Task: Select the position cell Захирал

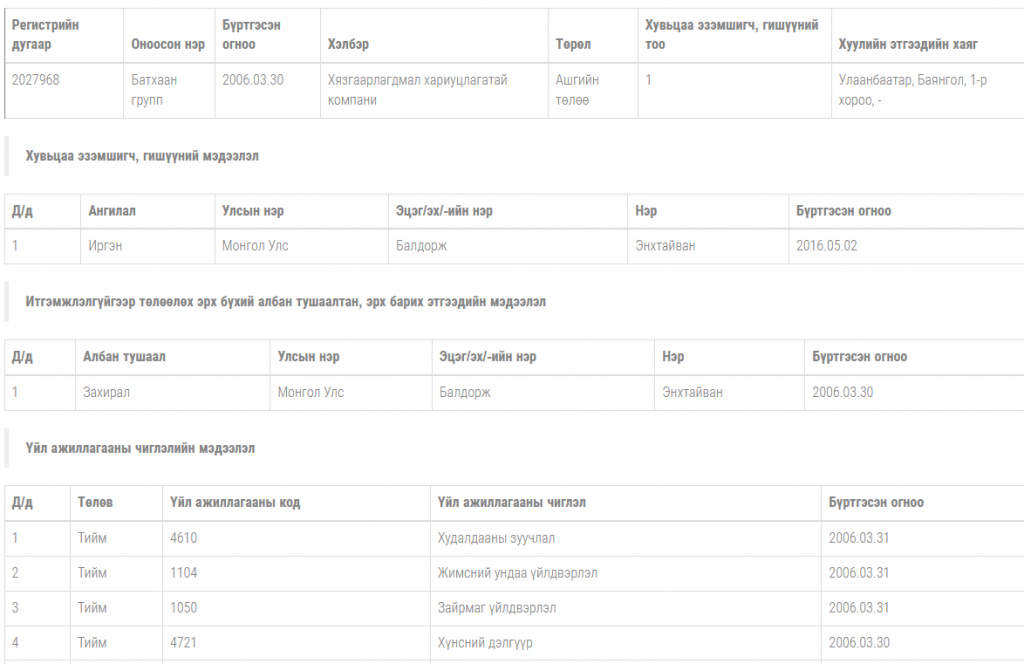Action: tap(172, 392)
